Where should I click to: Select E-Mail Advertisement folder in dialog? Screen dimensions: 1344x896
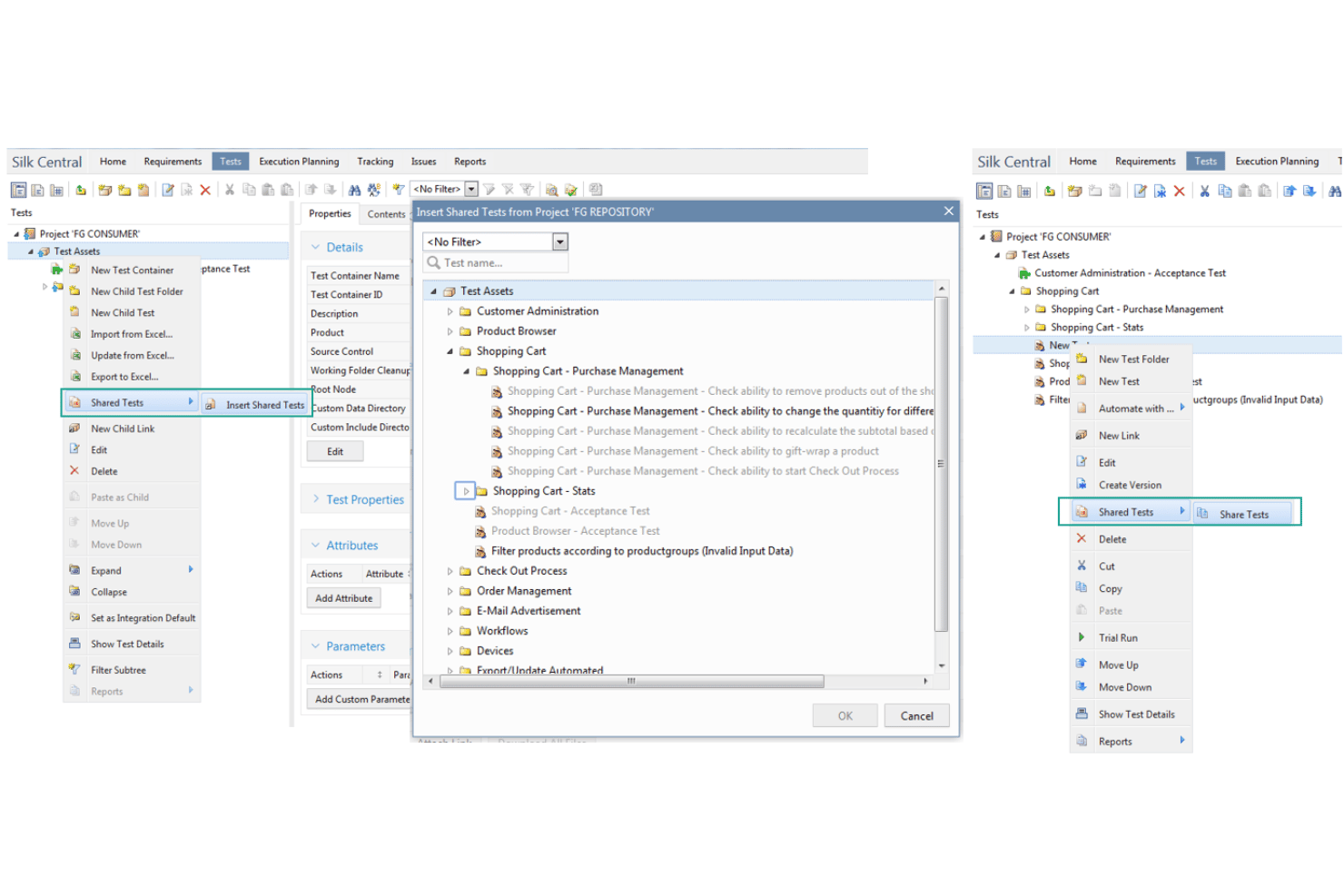529,611
